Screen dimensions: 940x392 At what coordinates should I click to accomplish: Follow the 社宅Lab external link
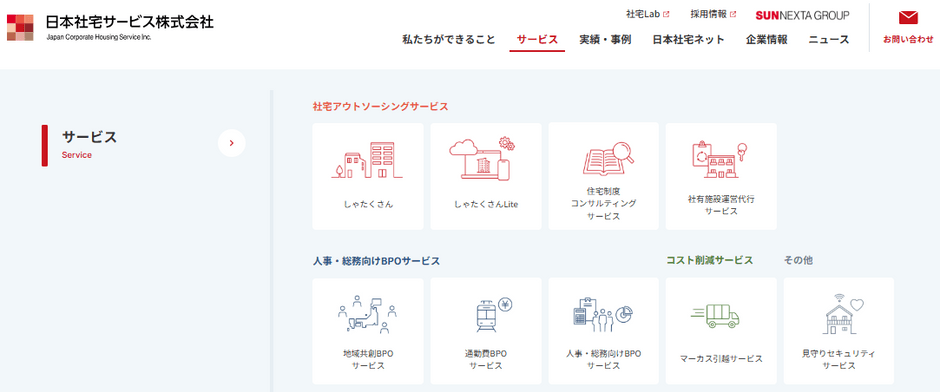pyautogui.click(x=647, y=14)
